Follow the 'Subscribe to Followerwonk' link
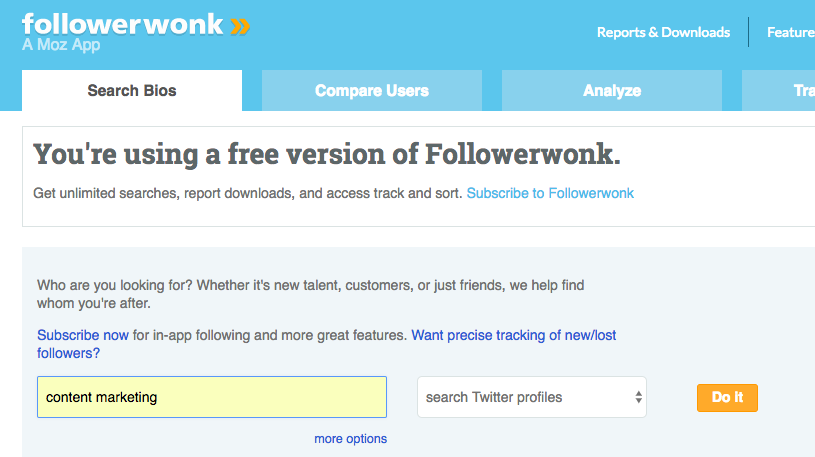815x457 pixels. (550, 193)
